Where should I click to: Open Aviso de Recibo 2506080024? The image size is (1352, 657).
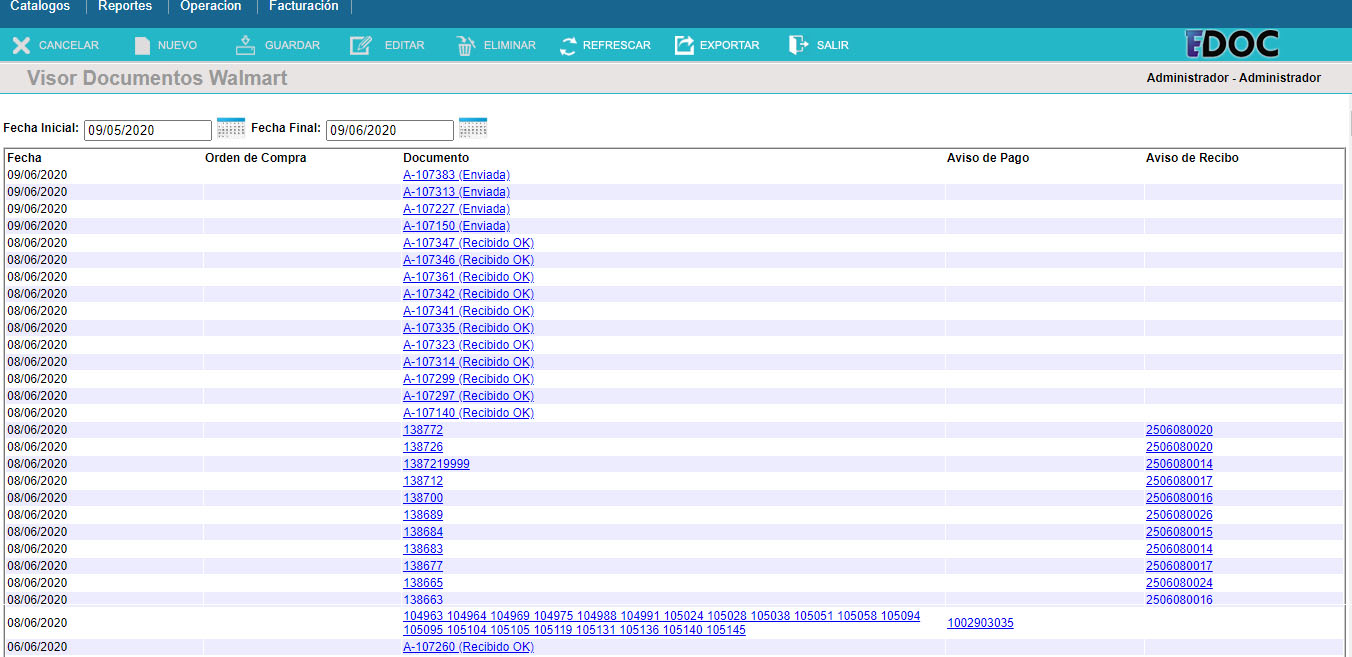1179,583
